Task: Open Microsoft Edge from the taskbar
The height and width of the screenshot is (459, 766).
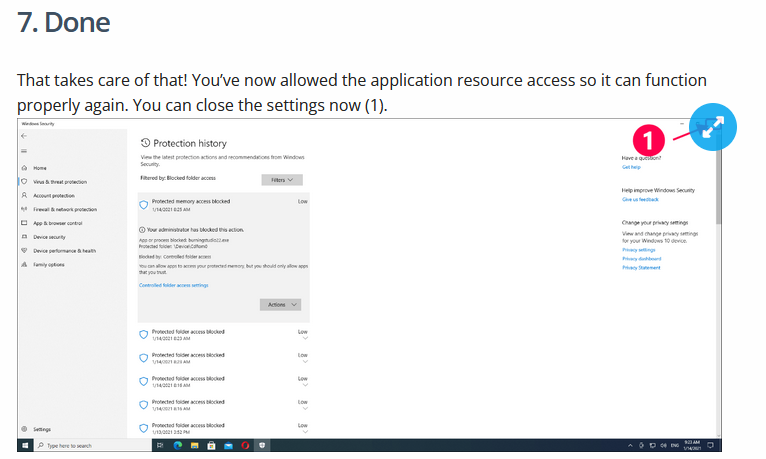Action: click(178, 445)
